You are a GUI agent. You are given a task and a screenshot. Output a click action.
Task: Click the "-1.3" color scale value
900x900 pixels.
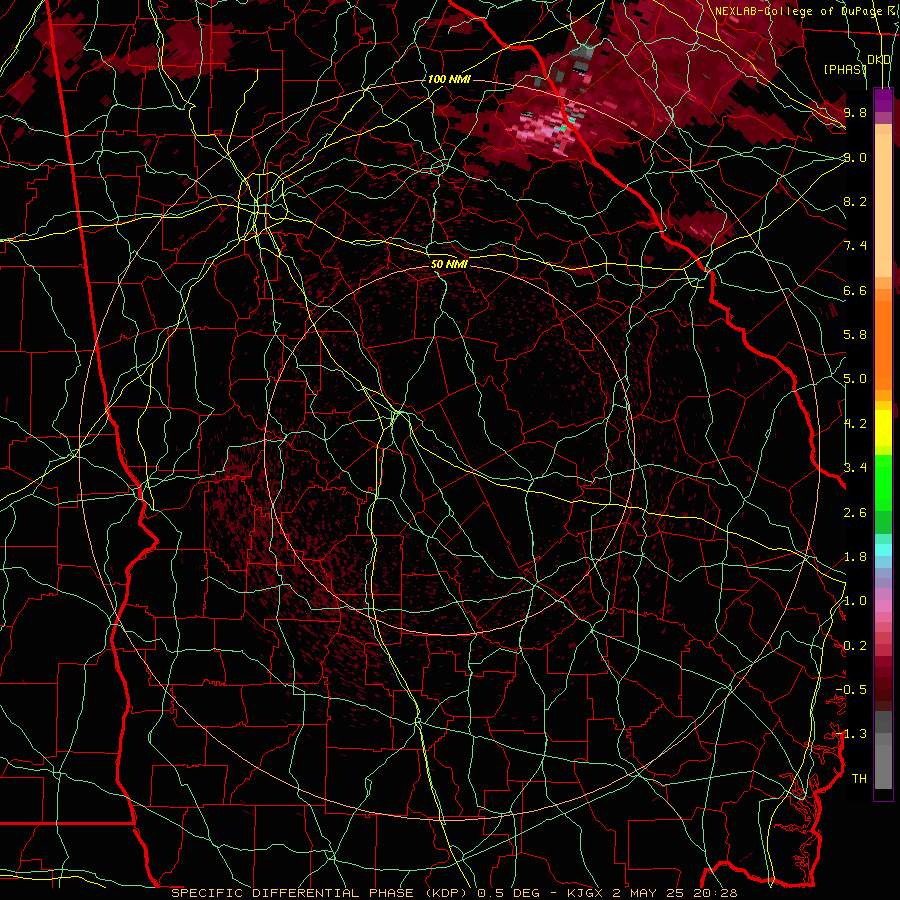pyautogui.click(x=851, y=734)
